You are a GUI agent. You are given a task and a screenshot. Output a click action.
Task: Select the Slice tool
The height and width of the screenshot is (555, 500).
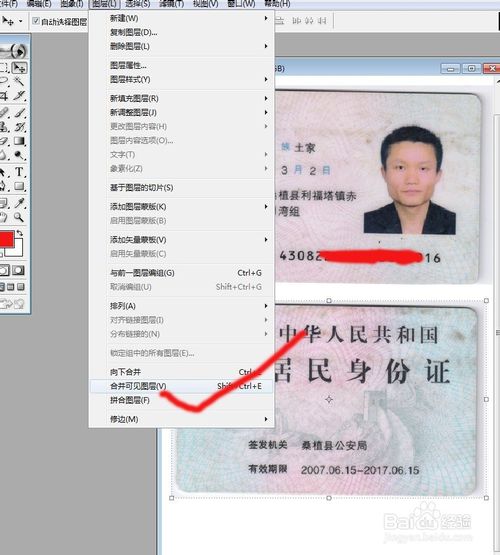point(19,96)
